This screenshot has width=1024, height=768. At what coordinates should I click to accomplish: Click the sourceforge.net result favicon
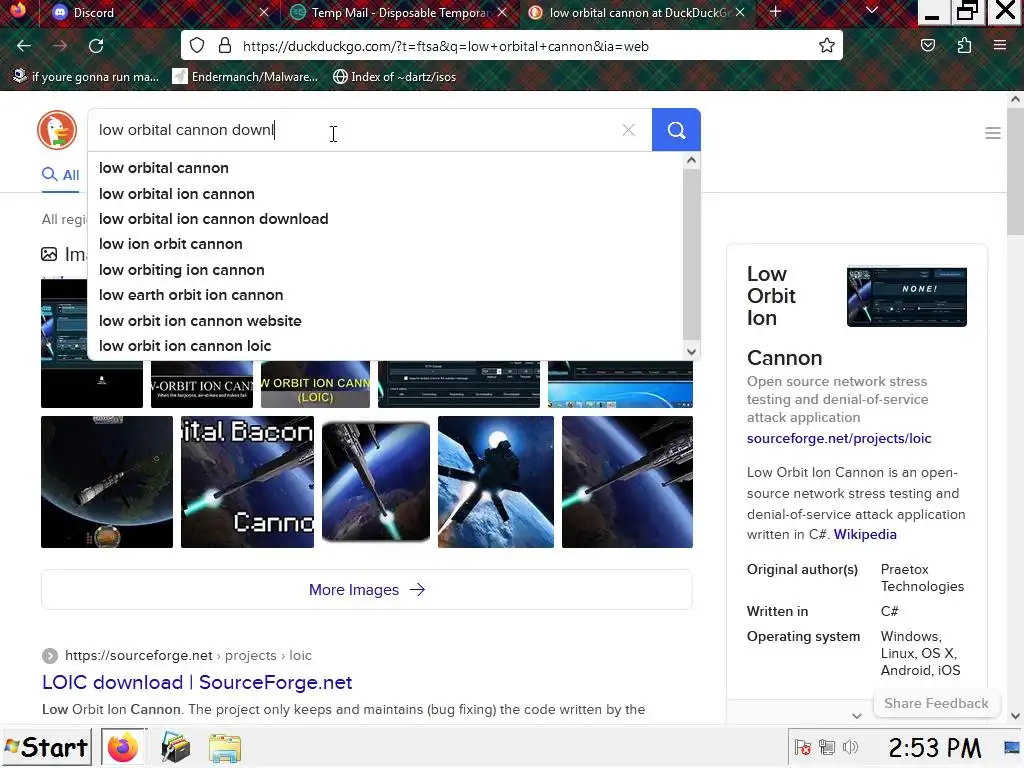coord(50,656)
